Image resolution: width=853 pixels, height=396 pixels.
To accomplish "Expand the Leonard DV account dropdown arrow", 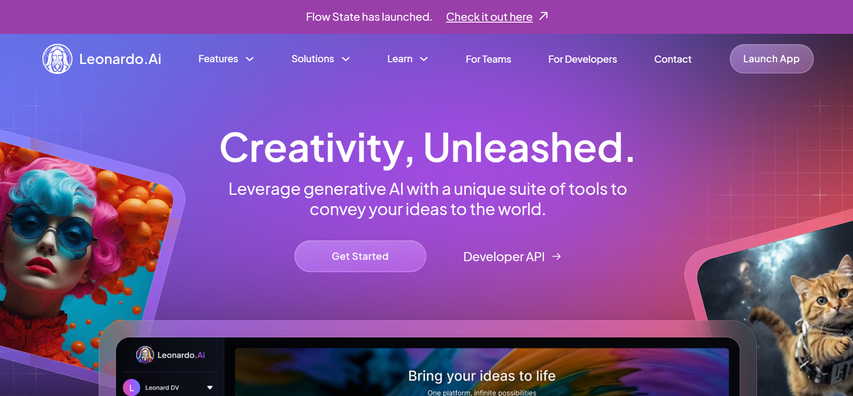I will pos(209,388).
